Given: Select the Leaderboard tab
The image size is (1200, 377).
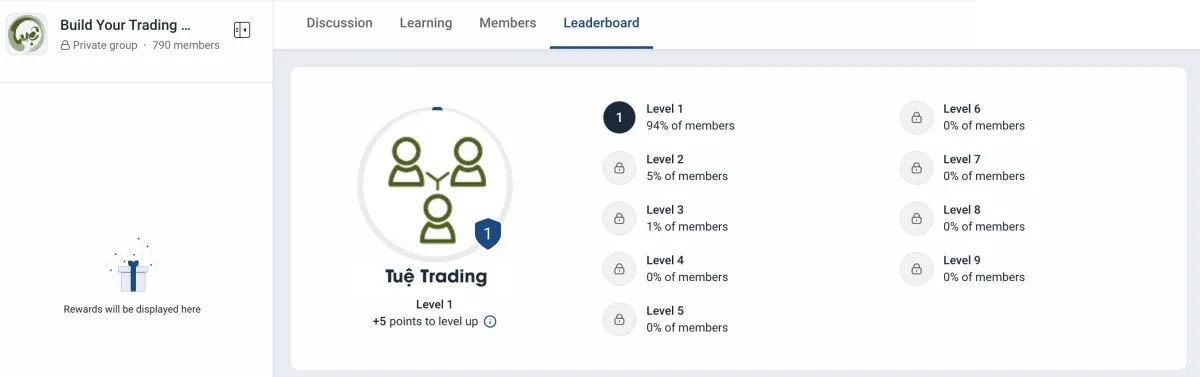Looking at the screenshot, I should [601, 23].
